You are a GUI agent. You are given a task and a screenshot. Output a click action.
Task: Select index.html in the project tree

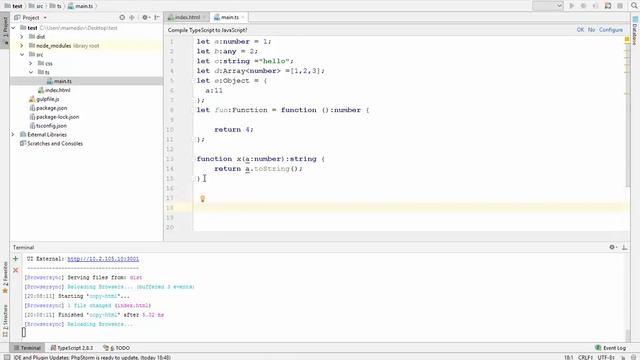pos(57,90)
